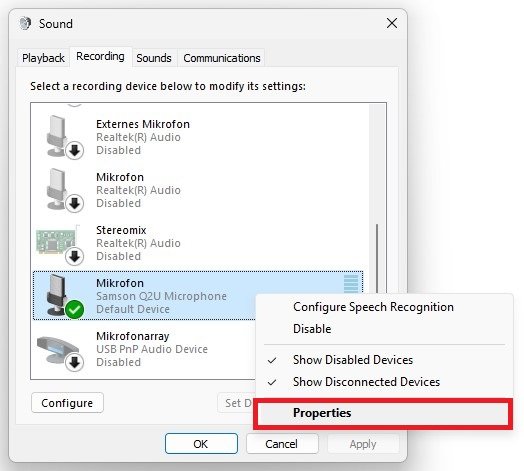The width and height of the screenshot is (524, 471).
Task: Toggle Show Disabled Devices option
Action: [x=353, y=360]
